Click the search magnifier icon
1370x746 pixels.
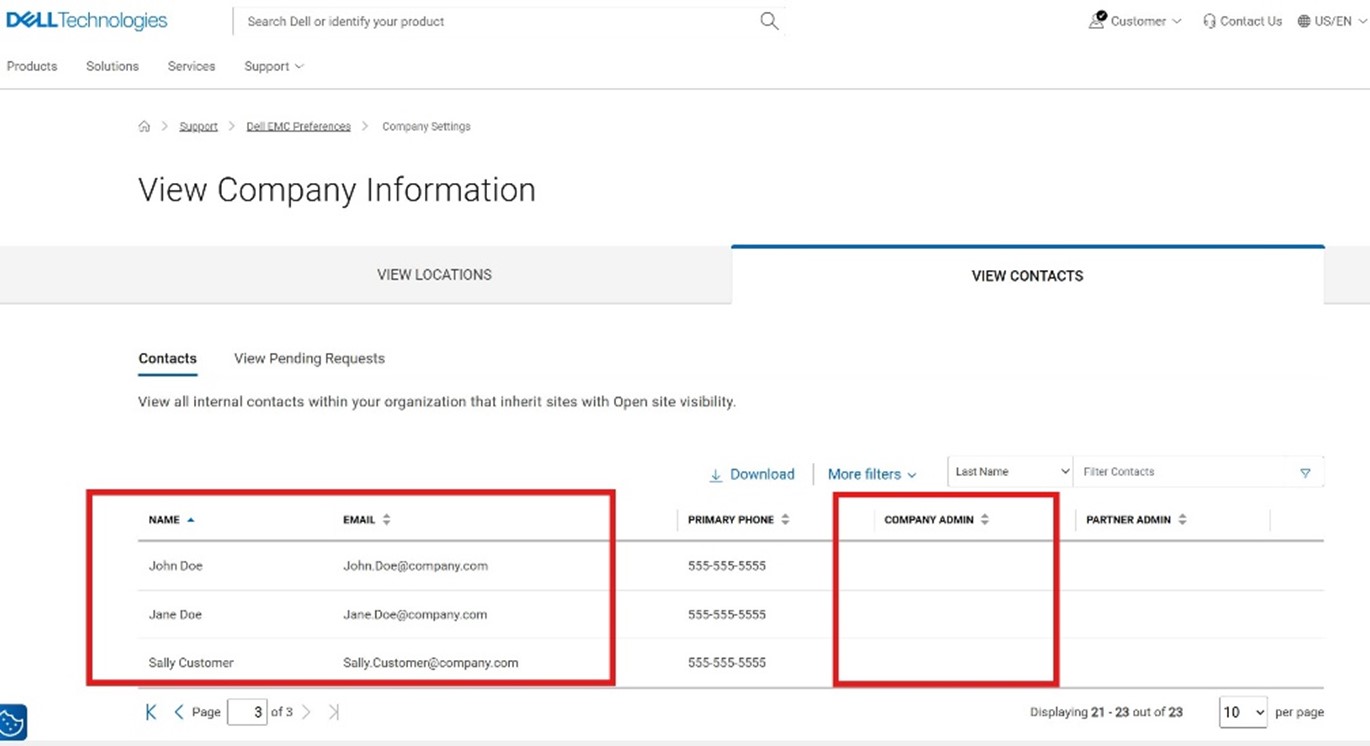(768, 21)
